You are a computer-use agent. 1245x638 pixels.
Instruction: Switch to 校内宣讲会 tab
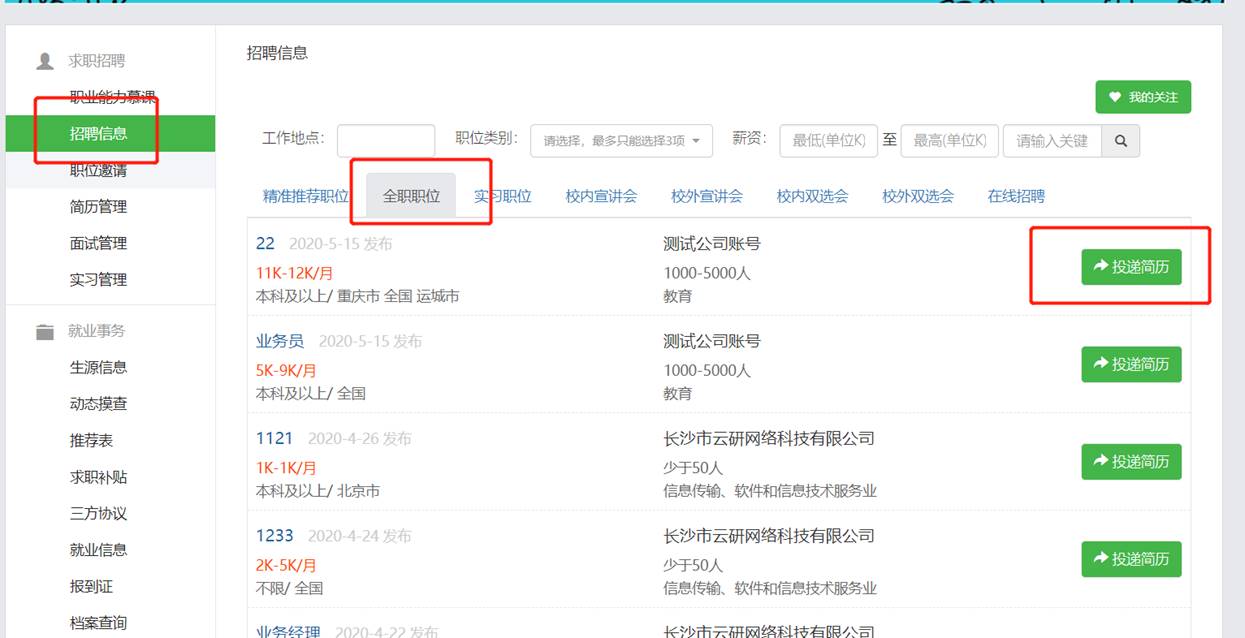click(601, 196)
